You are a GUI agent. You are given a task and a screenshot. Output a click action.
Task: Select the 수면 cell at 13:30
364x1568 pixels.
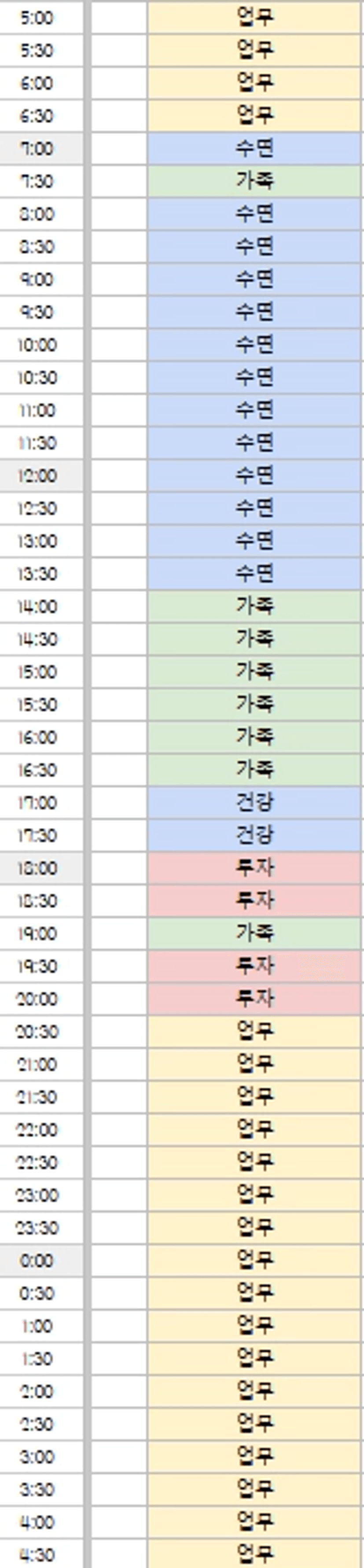tap(254, 573)
